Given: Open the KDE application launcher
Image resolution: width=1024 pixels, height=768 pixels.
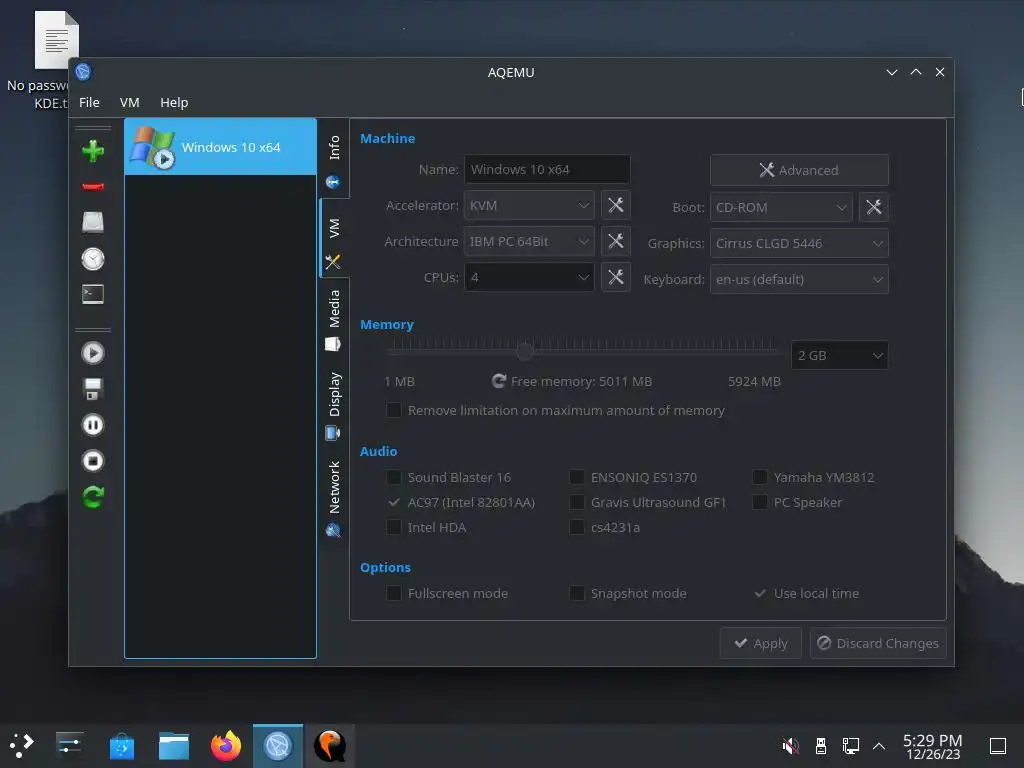Looking at the screenshot, I should [x=21, y=745].
